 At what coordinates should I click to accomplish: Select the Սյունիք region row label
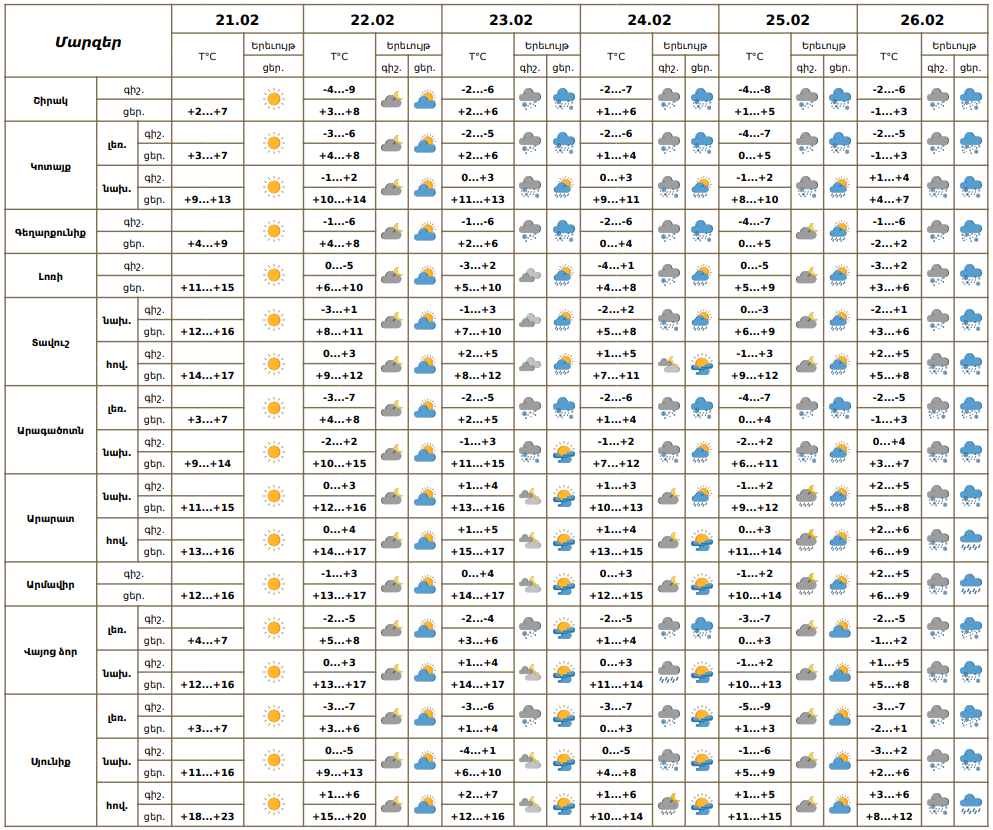tap(50, 762)
